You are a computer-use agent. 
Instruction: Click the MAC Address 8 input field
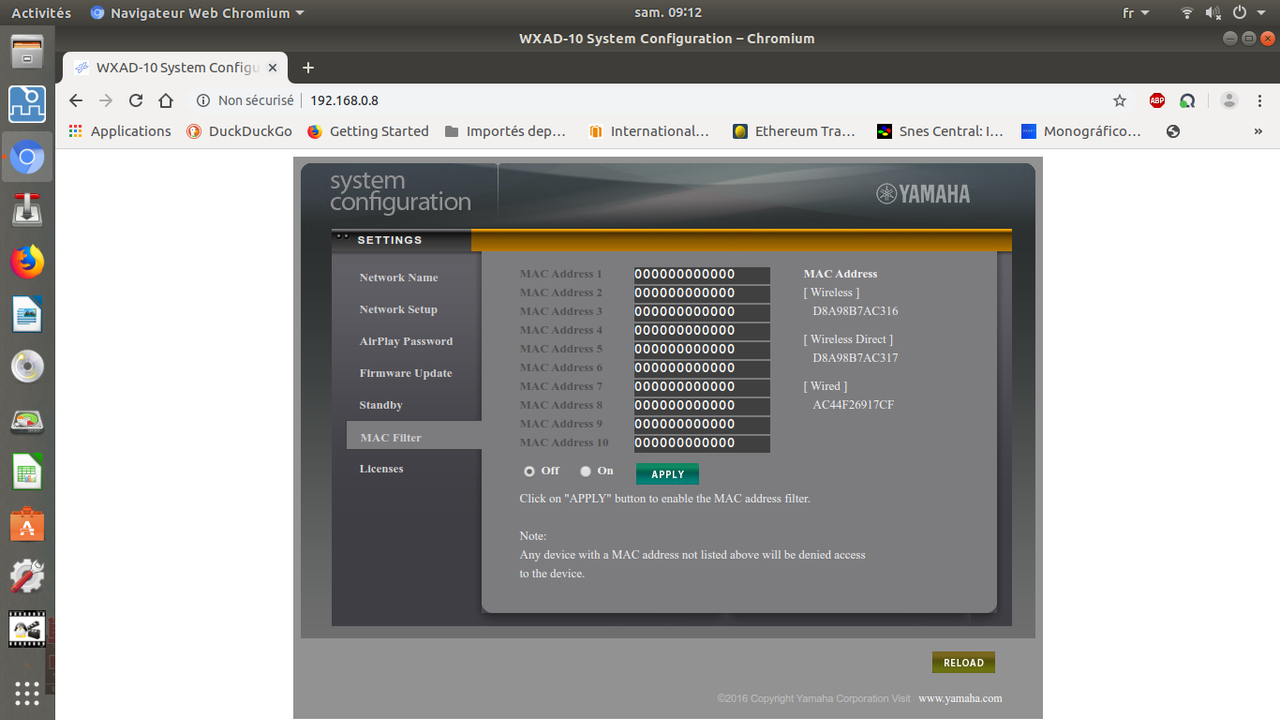702,405
